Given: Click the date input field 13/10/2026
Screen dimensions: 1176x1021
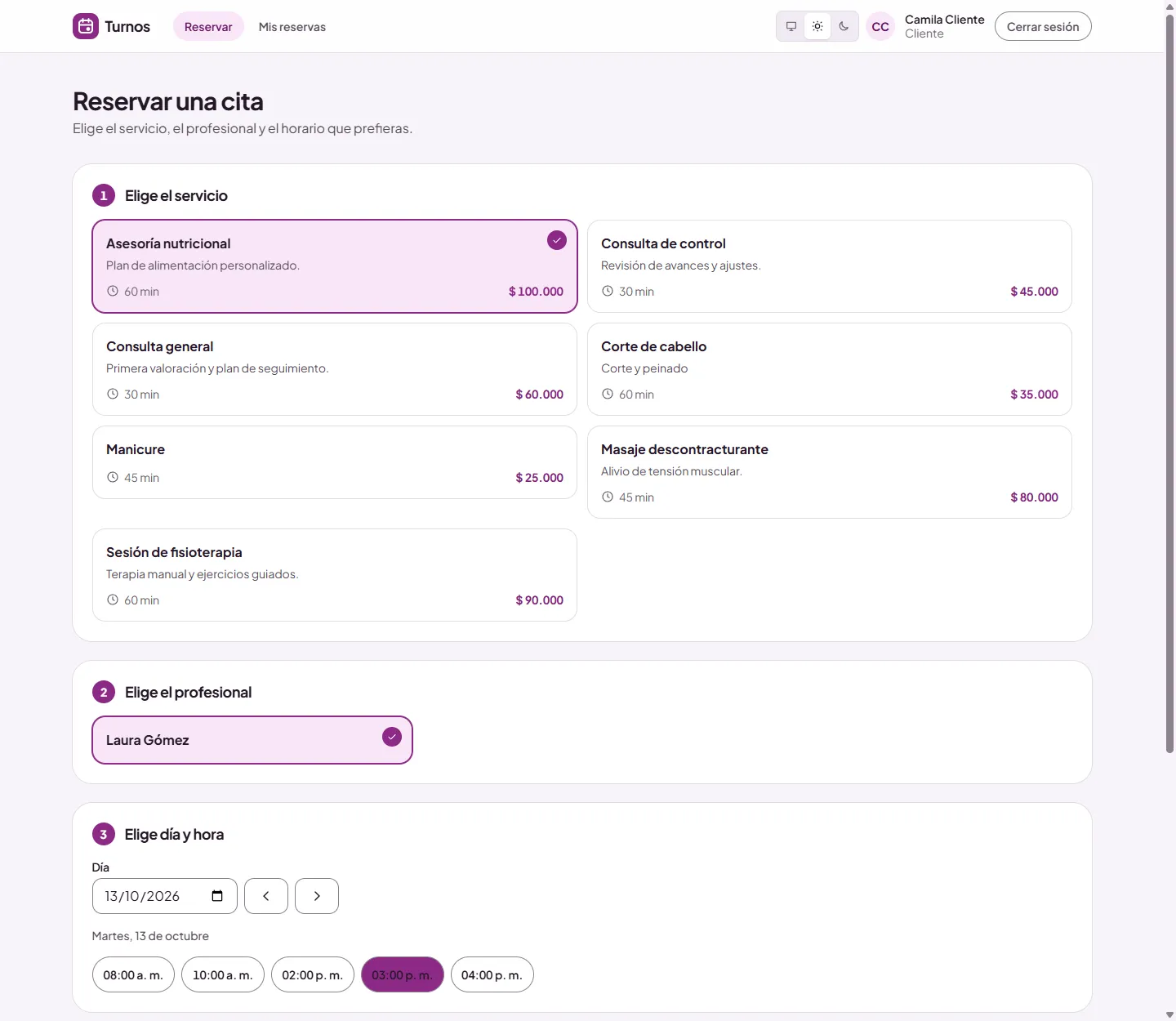Looking at the screenshot, I should (165, 896).
